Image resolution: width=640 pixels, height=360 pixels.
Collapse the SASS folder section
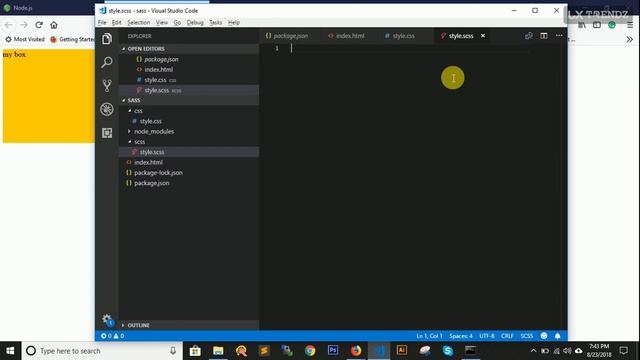pyautogui.click(x=189, y=100)
